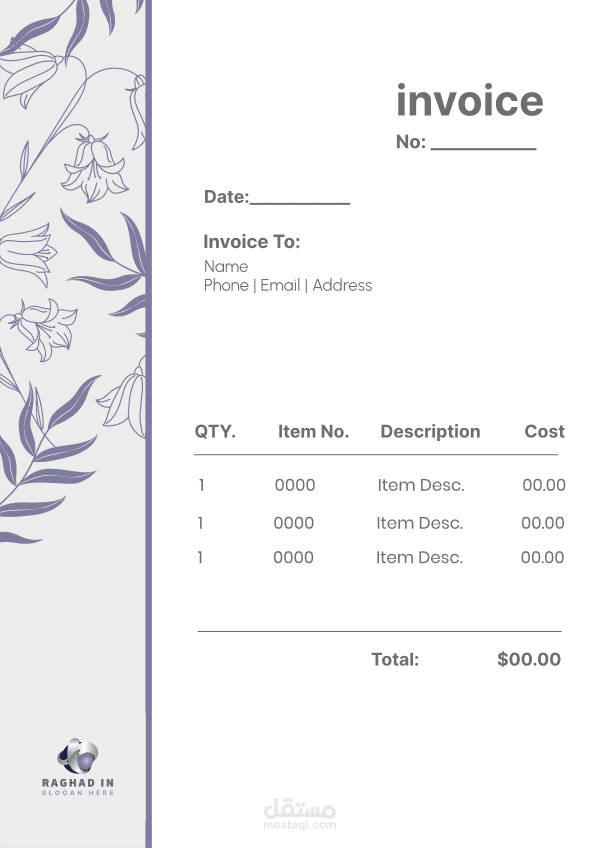The width and height of the screenshot is (600, 848).
Task: Click the Raghad In logo icon
Action: pos(77,755)
